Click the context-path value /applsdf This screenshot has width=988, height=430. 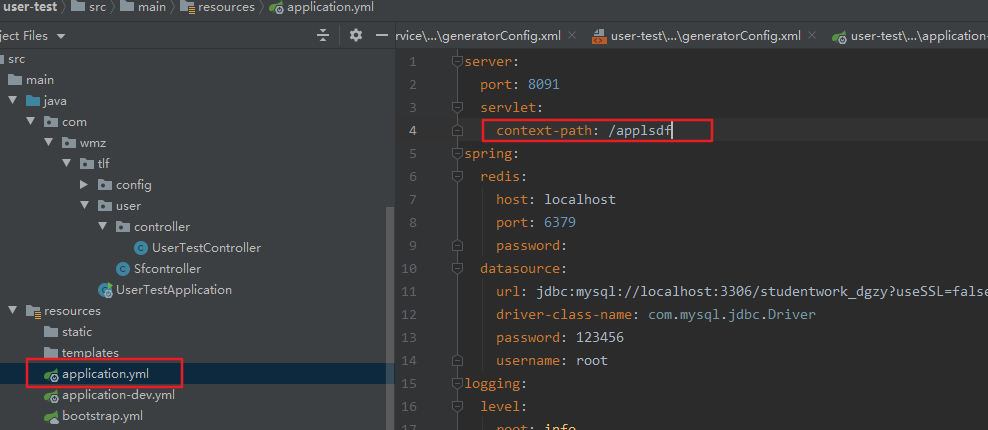coord(640,131)
